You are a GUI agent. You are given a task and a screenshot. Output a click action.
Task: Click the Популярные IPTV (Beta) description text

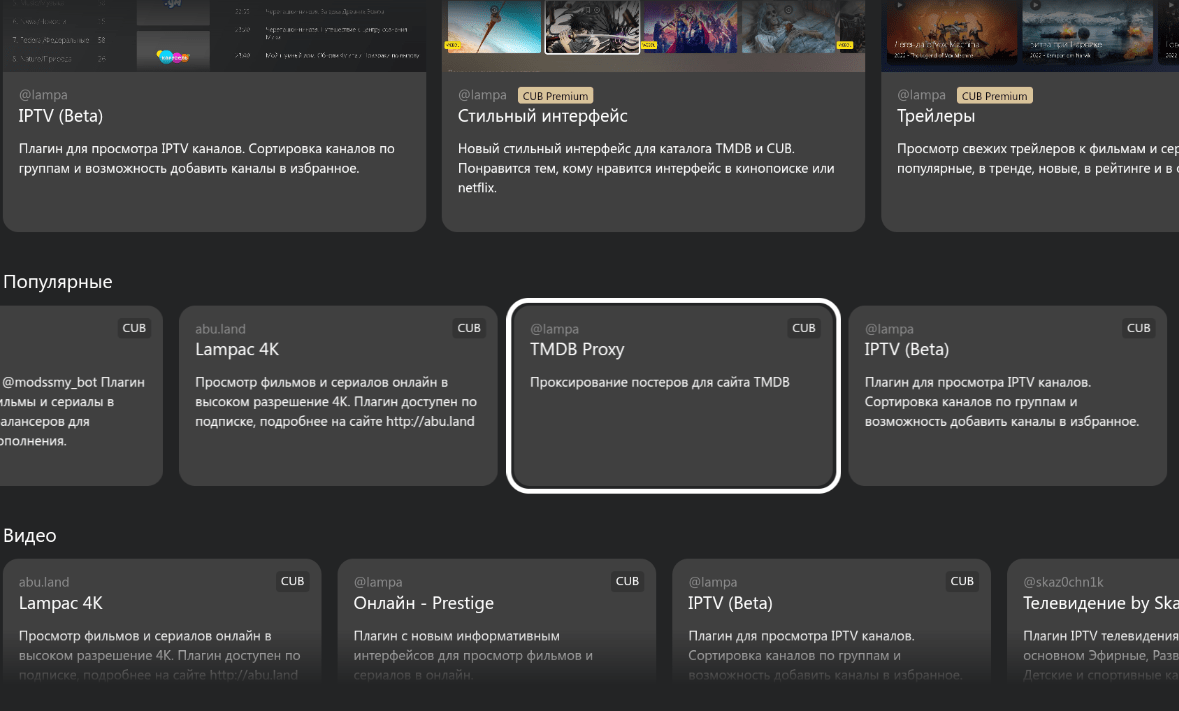[1002, 402]
